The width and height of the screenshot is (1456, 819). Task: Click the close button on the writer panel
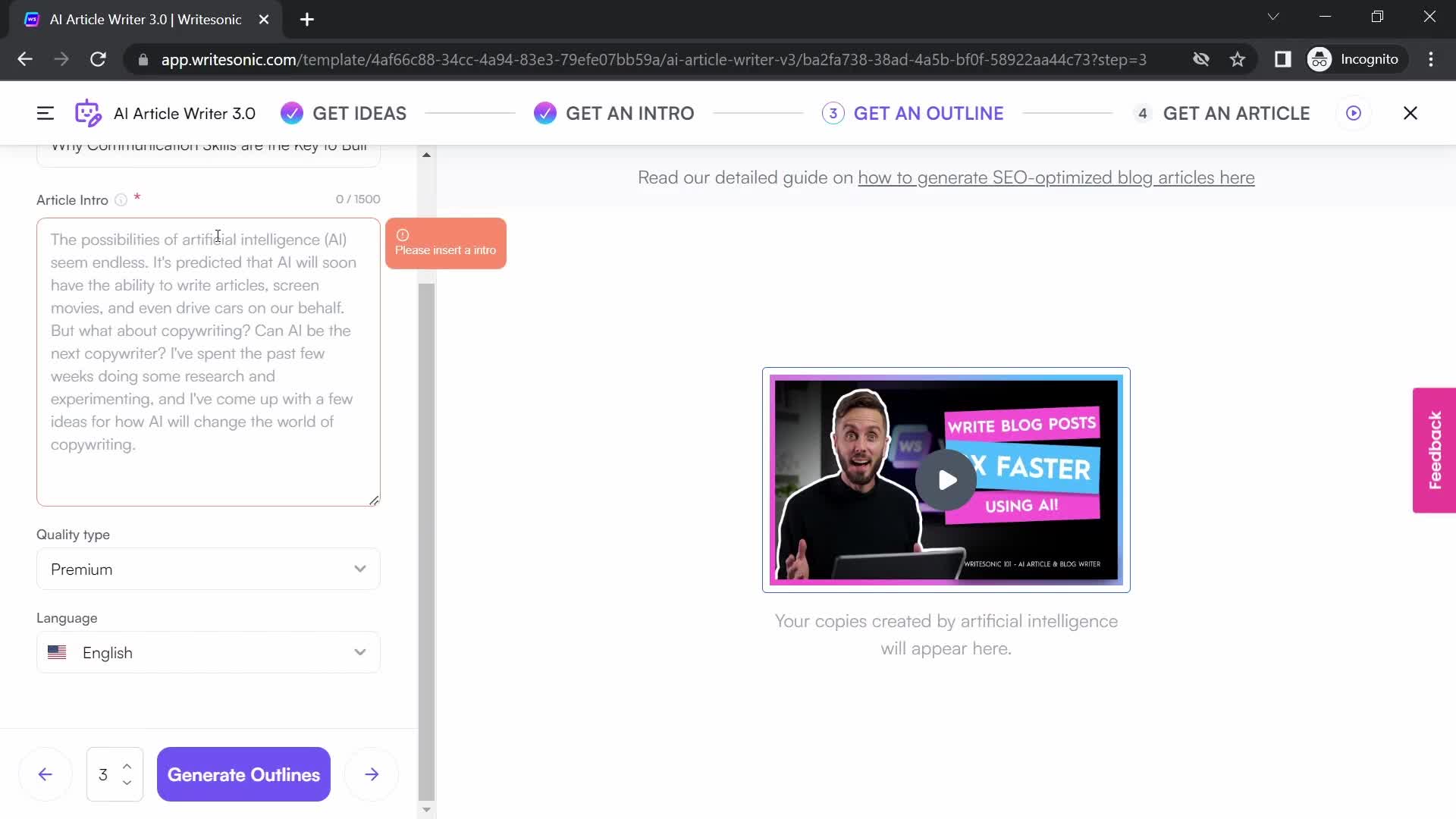coord(1411,112)
